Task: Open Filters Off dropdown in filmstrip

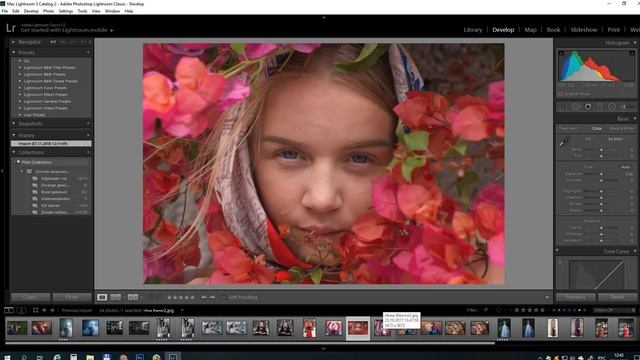Action: pyautogui.click(x=615, y=310)
